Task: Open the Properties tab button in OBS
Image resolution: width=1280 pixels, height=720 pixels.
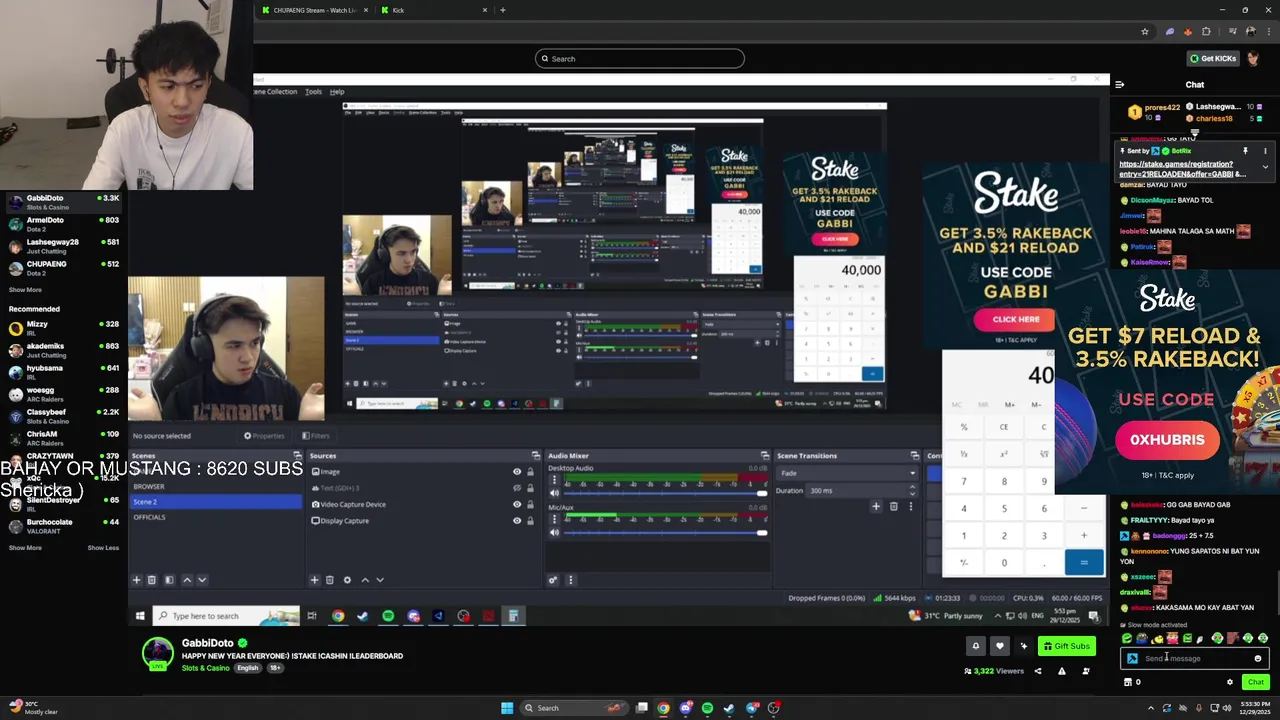Action: (x=265, y=436)
